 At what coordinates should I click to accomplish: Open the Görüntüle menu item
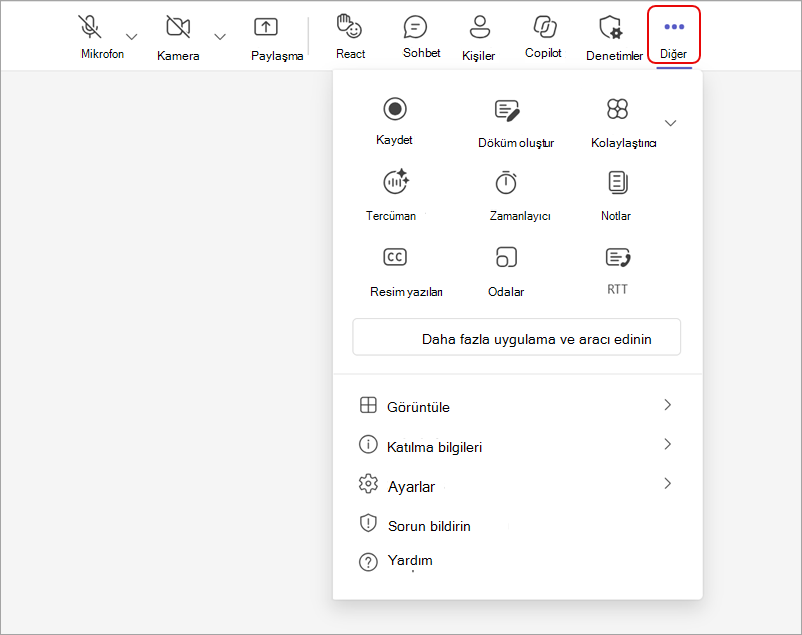tap(517, 406)
